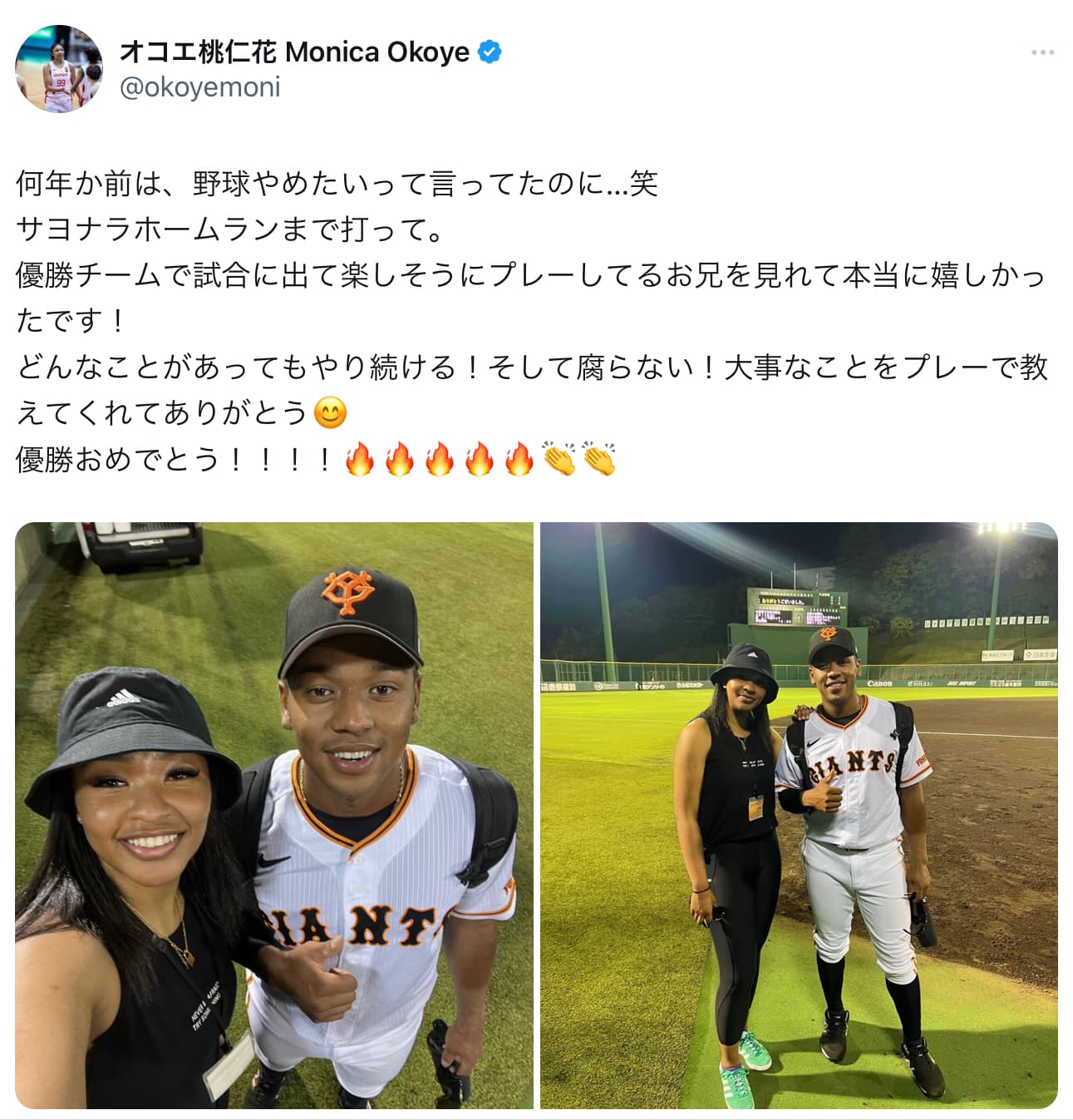Click the tweet line starting 何年か前は
This screenshot has width=1073, height=1120.
[337, 184]
